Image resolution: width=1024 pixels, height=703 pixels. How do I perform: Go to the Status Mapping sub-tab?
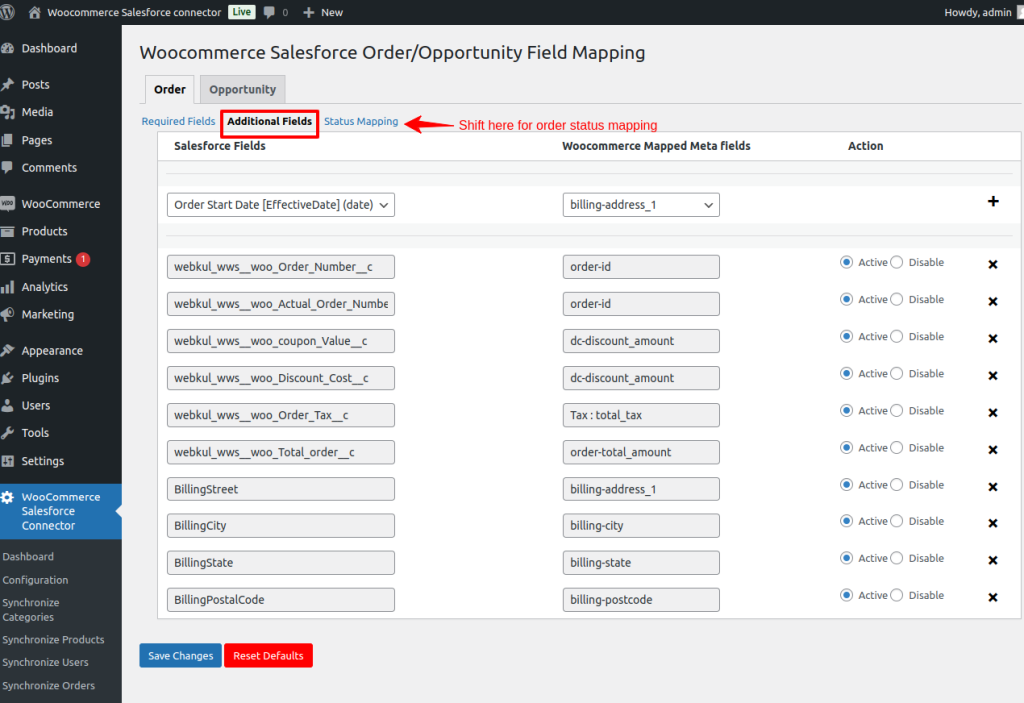tap(360, 122)
